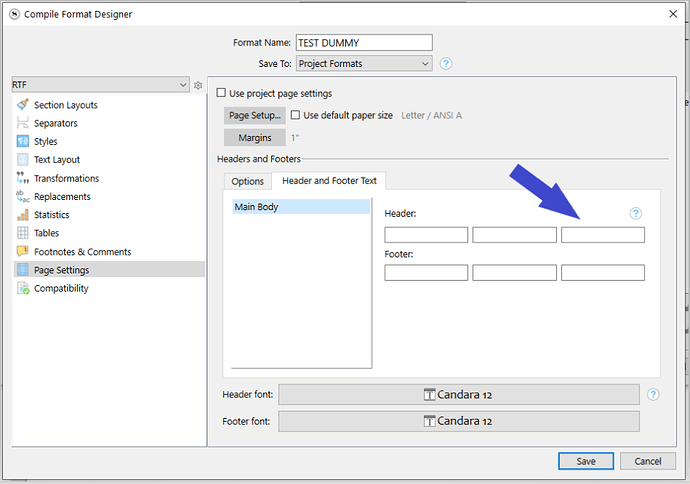
Task: Click the Section Layouts brush icon
Action: [22, 105]
